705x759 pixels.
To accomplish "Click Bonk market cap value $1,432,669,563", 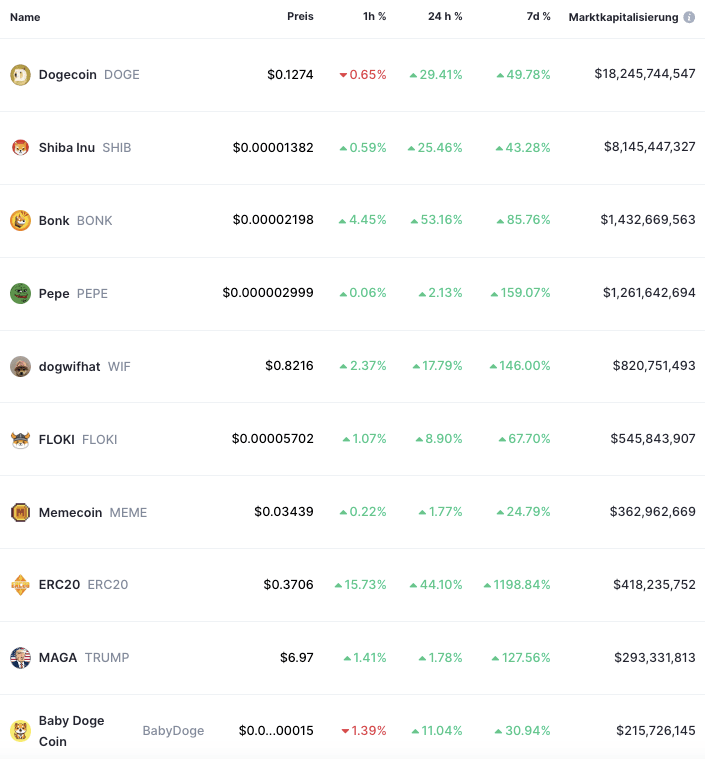I will coord(648,220).
